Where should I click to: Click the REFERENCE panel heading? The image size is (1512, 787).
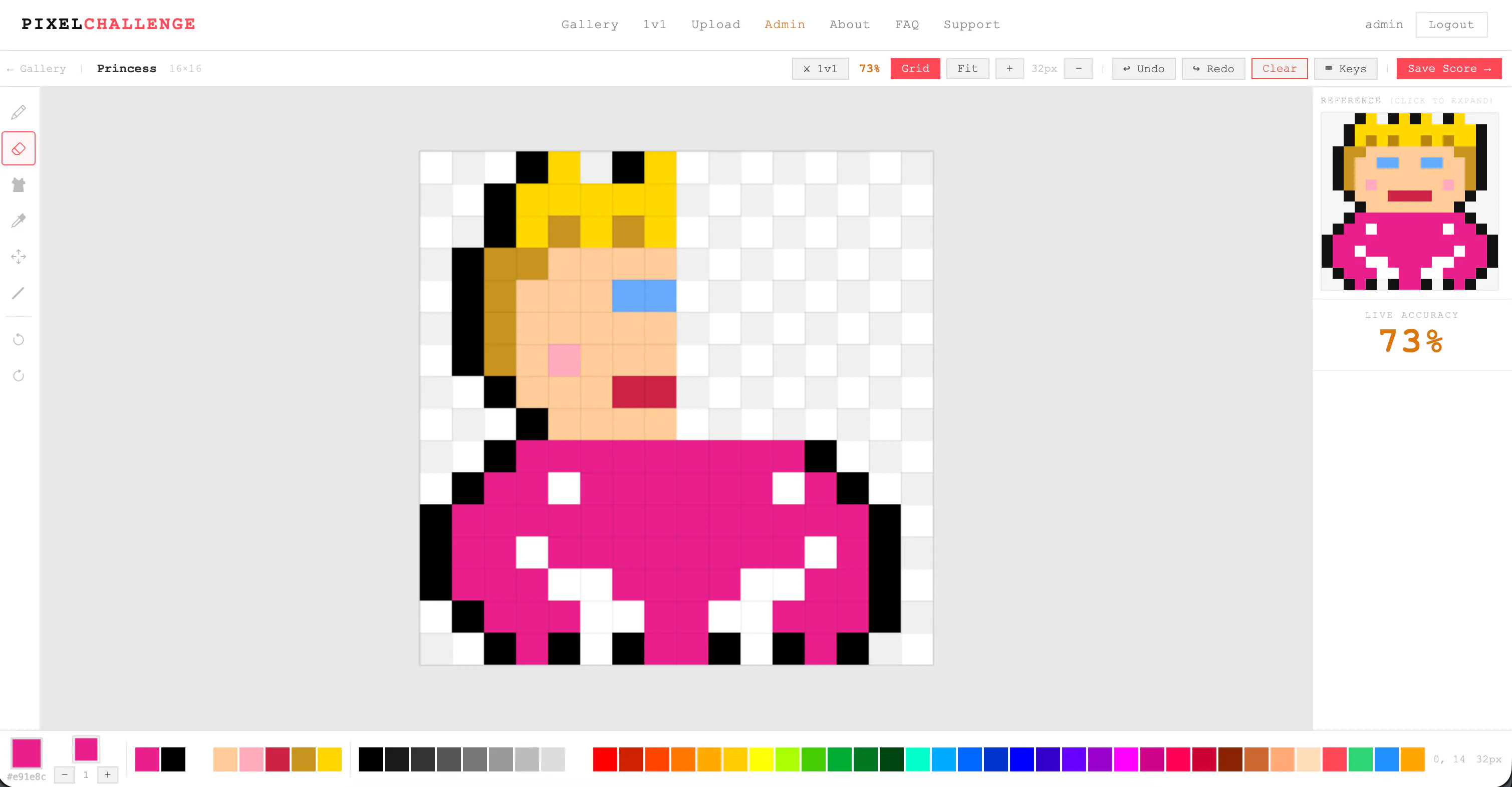click(1350, 101)
